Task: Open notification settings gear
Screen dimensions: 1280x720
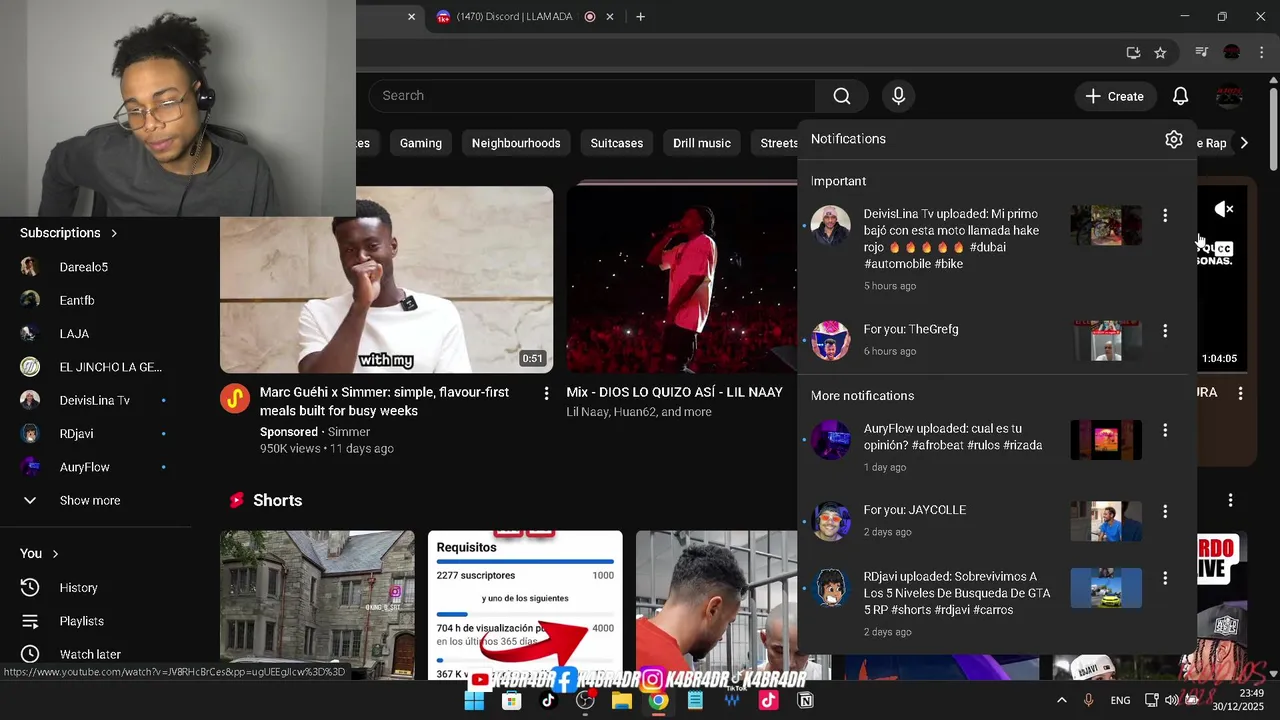Action: click(1174, 139)
